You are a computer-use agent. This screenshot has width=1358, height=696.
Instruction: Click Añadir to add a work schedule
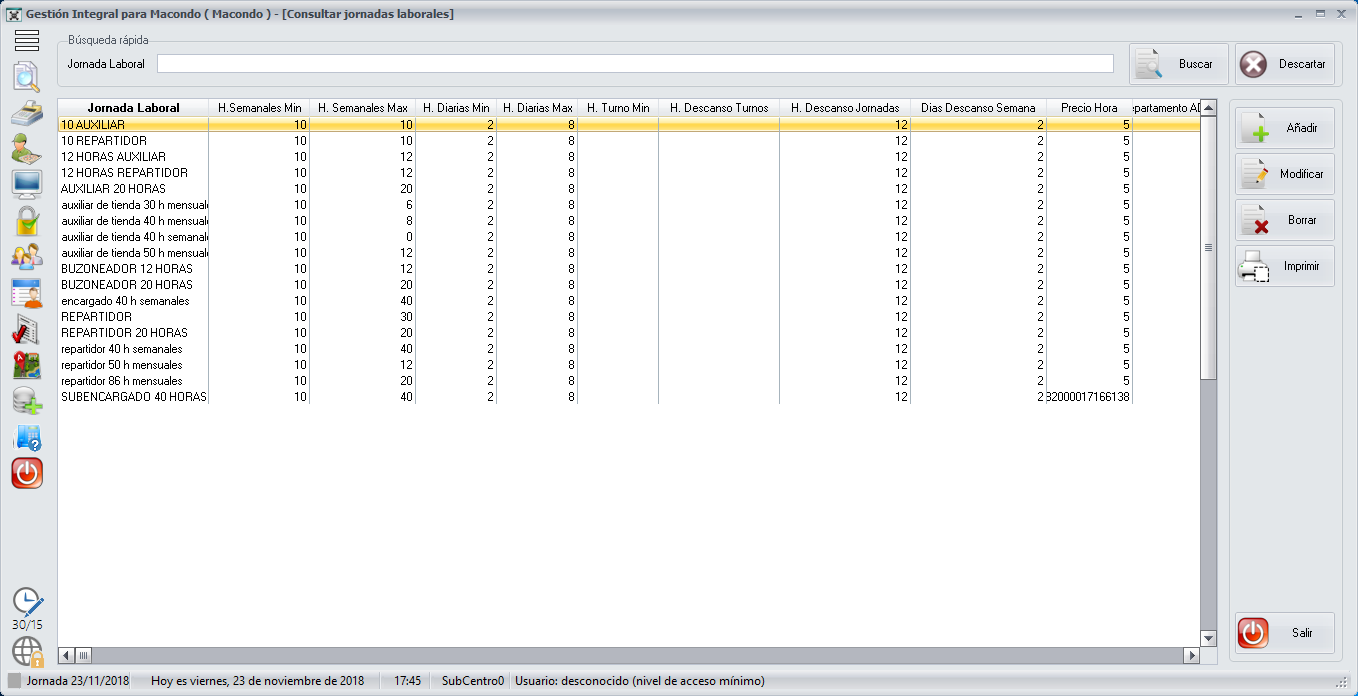[x=1284, y=128]
